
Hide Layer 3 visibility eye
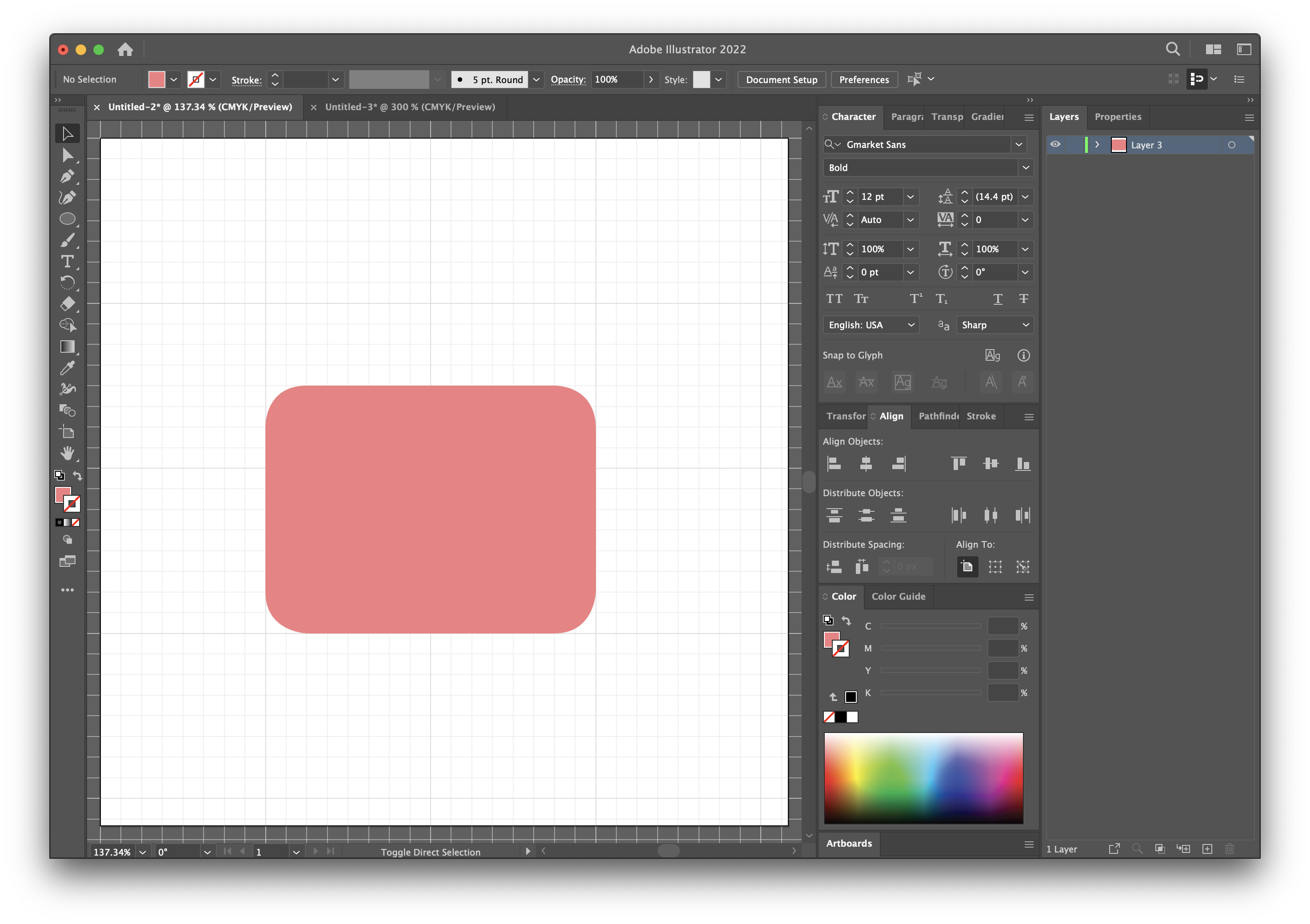(x=1055, y=145)
